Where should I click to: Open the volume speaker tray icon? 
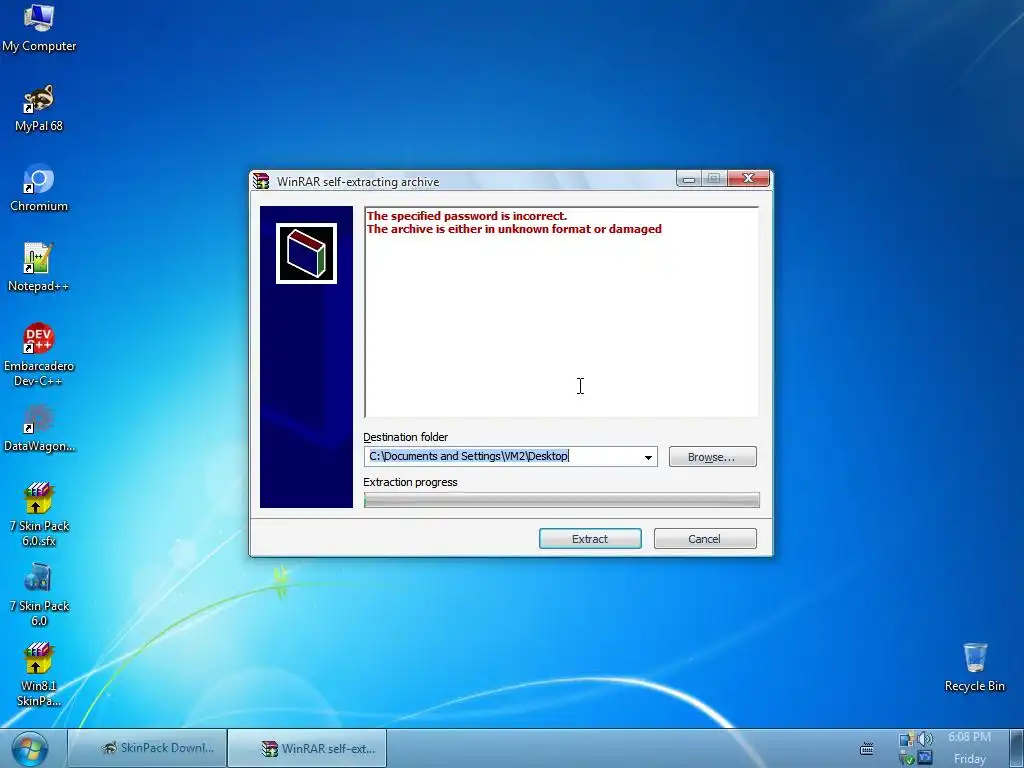tap(925, 739)
